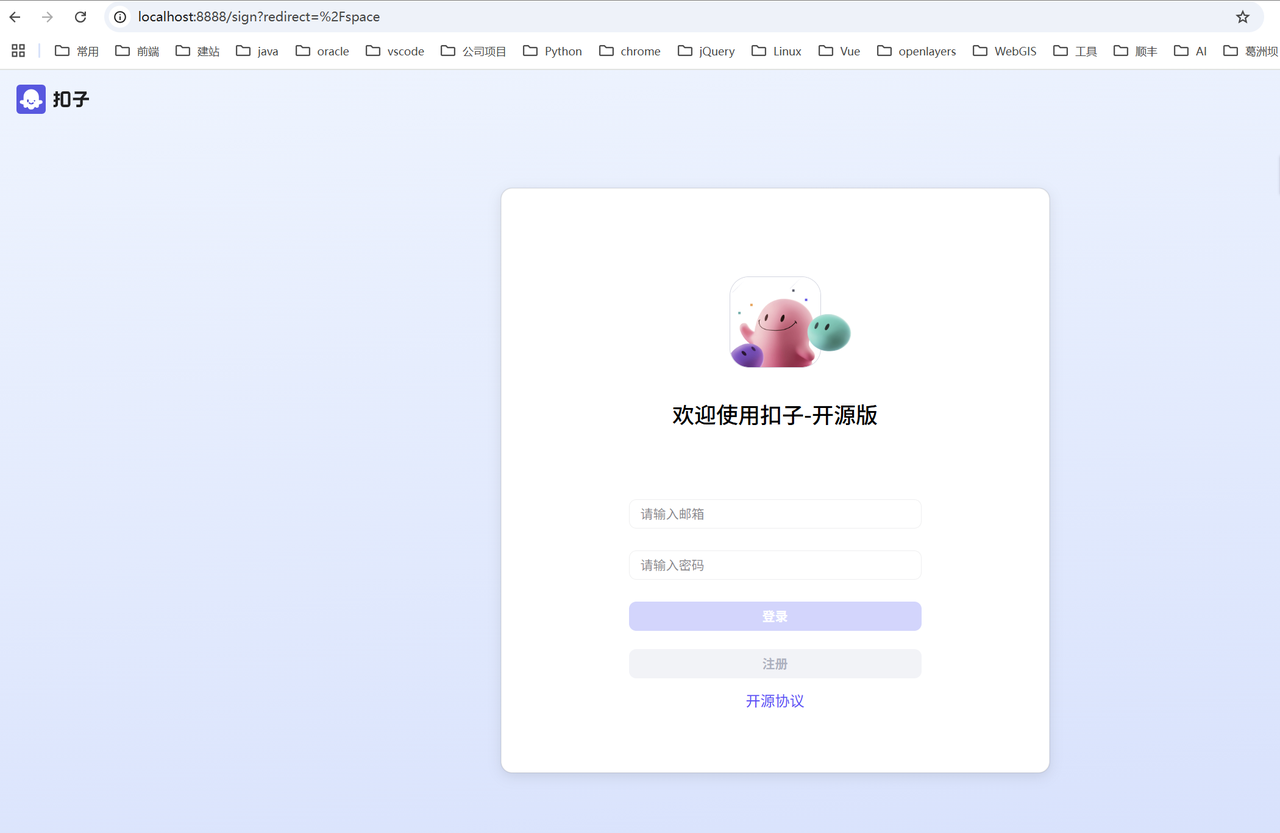Open the bookmark apps grid icon
Viewport: 1280px width, 833px height.
pos(17,50)
